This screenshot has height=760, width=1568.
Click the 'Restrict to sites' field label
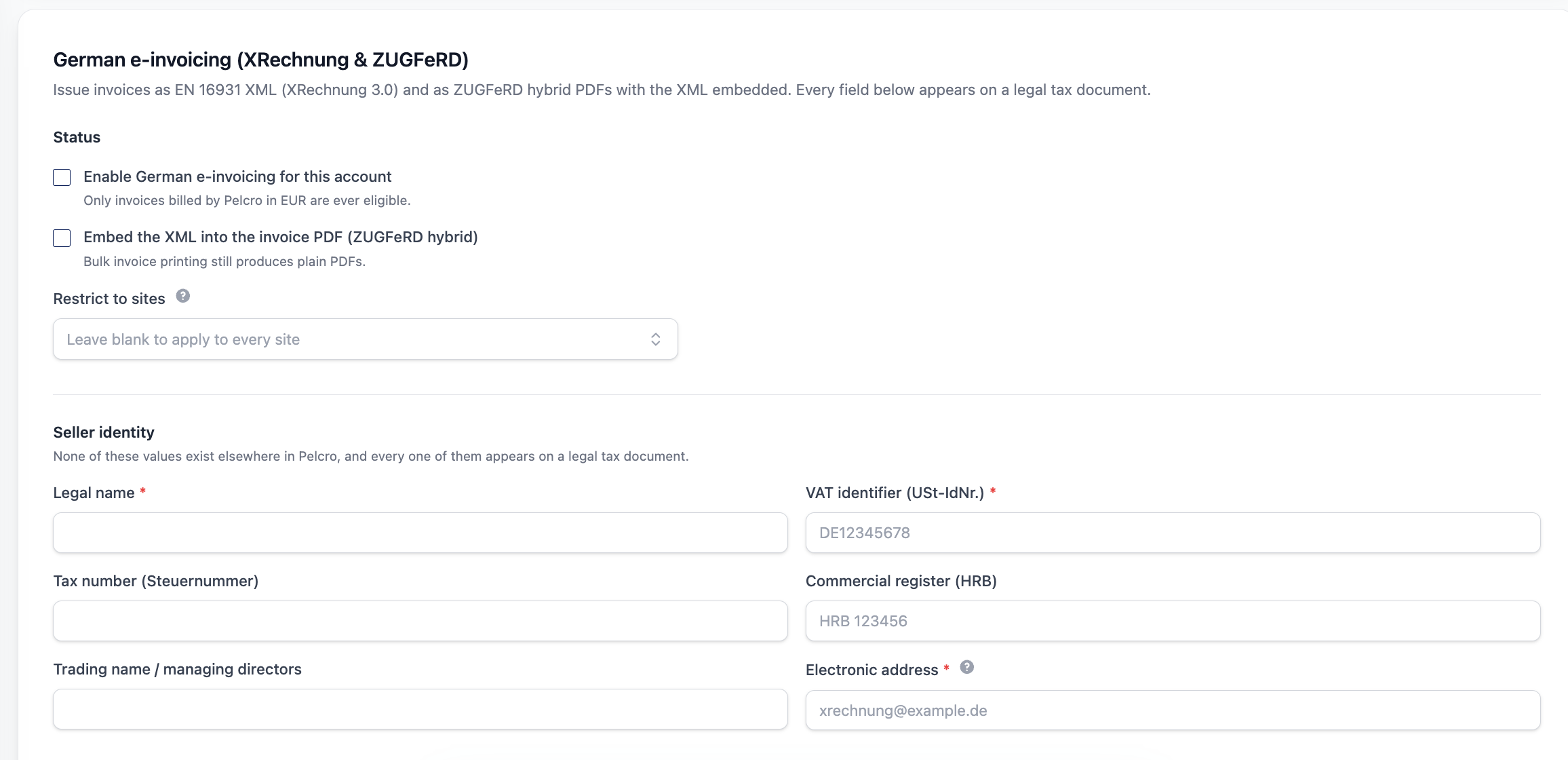[x=109, y=299]
